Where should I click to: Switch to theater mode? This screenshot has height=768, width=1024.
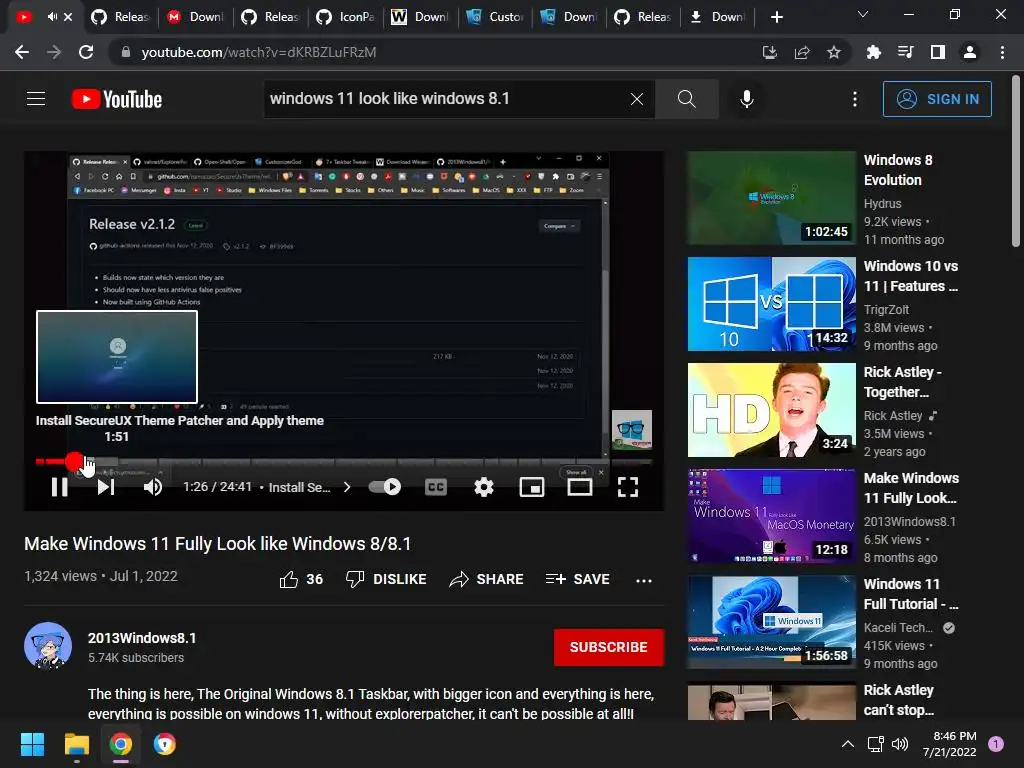coord(580,487)
